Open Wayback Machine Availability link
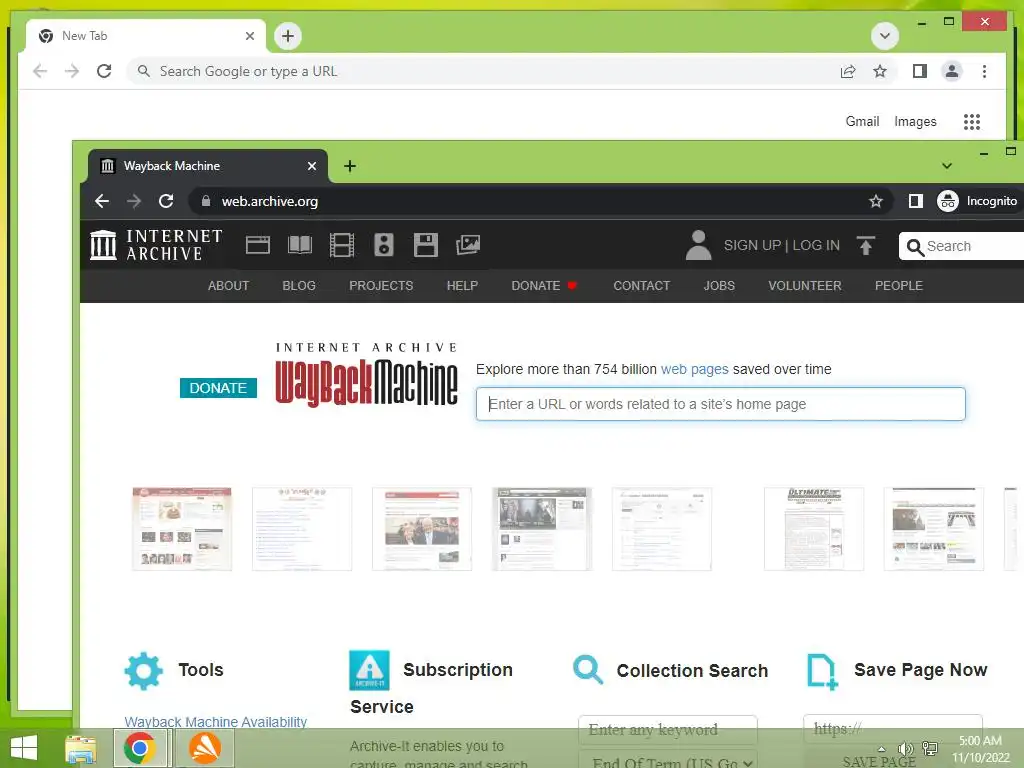Image resolution: width=1024 pixels, height=768 pixels. 216,722
